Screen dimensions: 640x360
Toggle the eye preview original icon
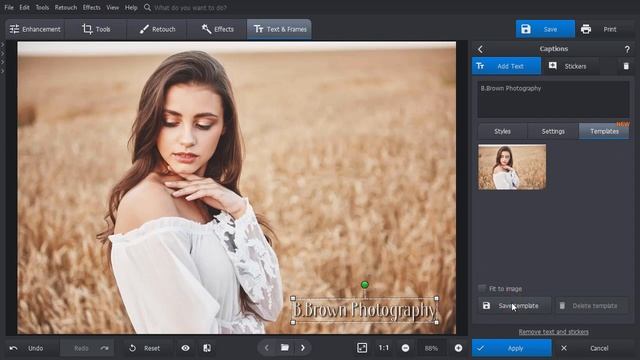point(185,348)
